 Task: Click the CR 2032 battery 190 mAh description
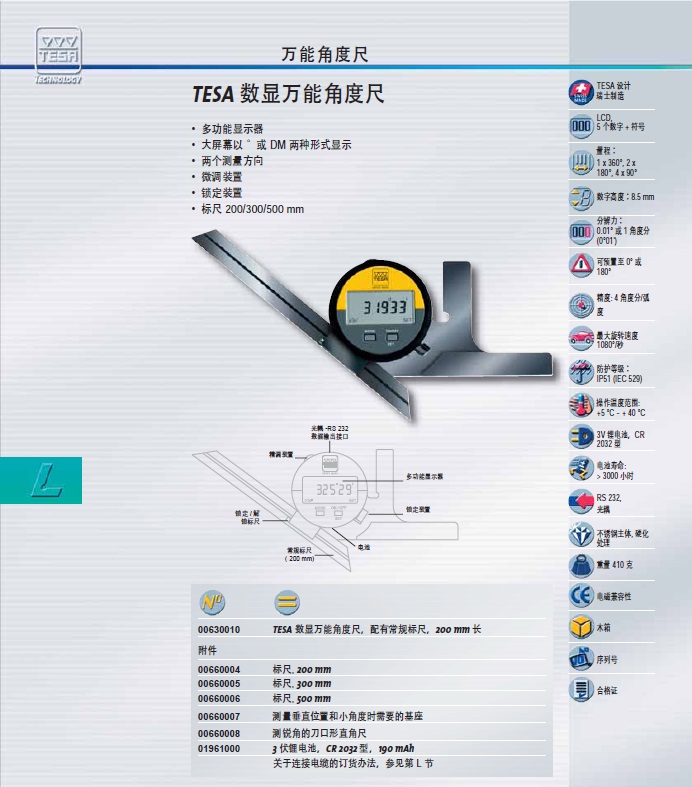[343, 748]
